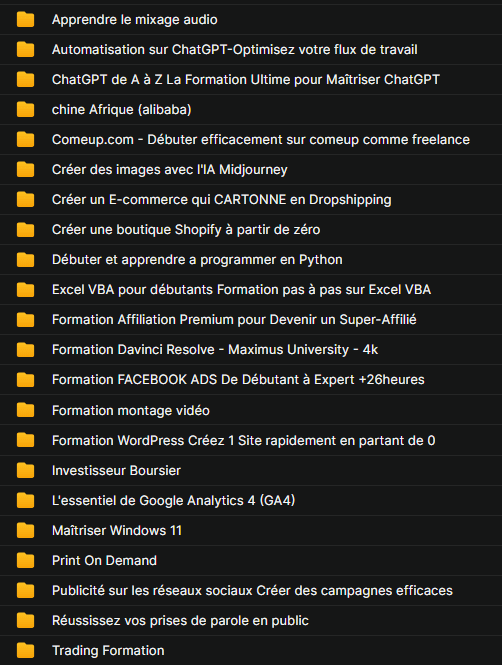The width and height of the screenshot is (502, 665).
Task: Click folder icon beside Créer un E-commerce
Action: tap(25, 199)
